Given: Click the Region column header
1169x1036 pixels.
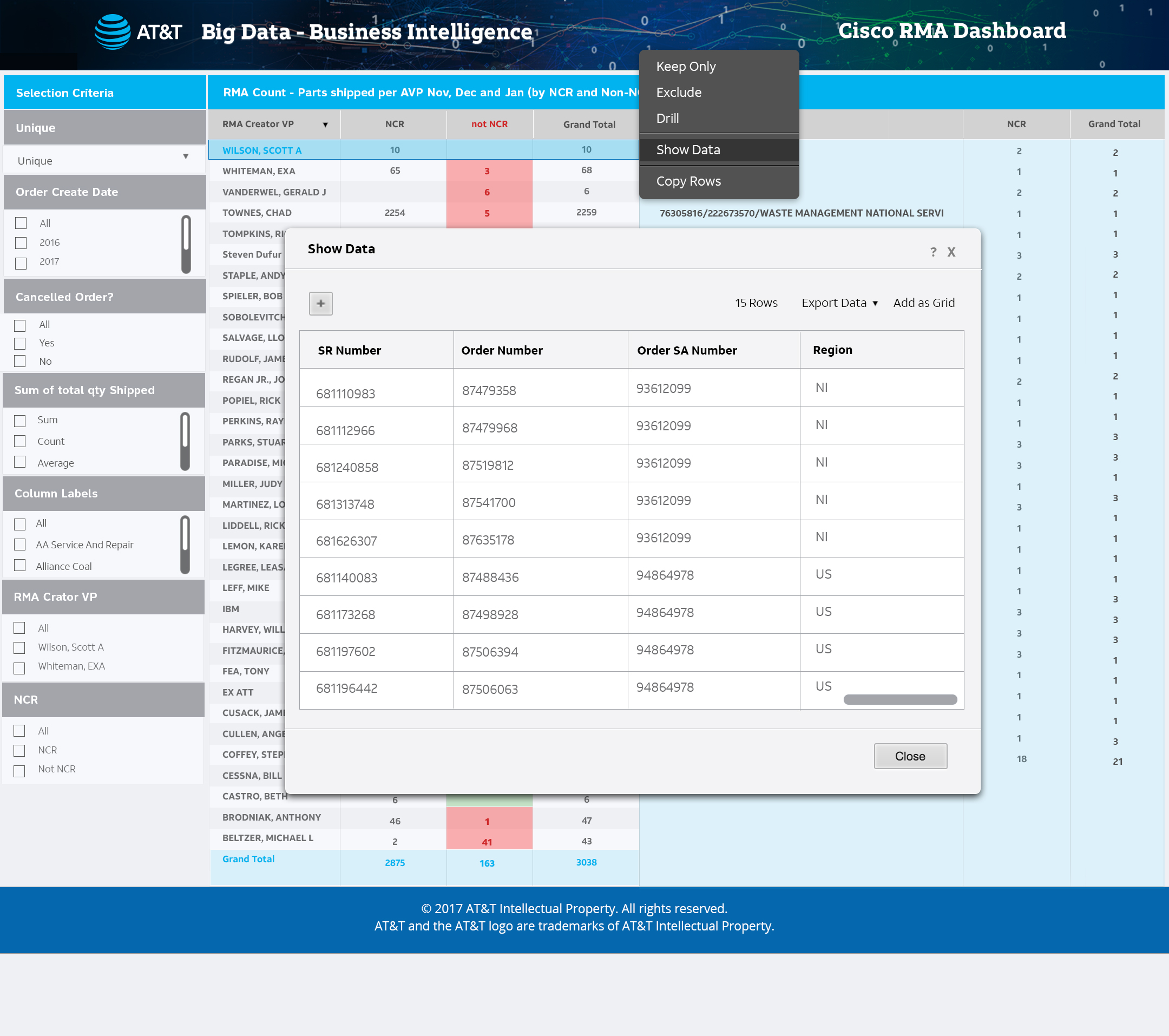Looking at the screenshot, I should [x=832, y=350].
